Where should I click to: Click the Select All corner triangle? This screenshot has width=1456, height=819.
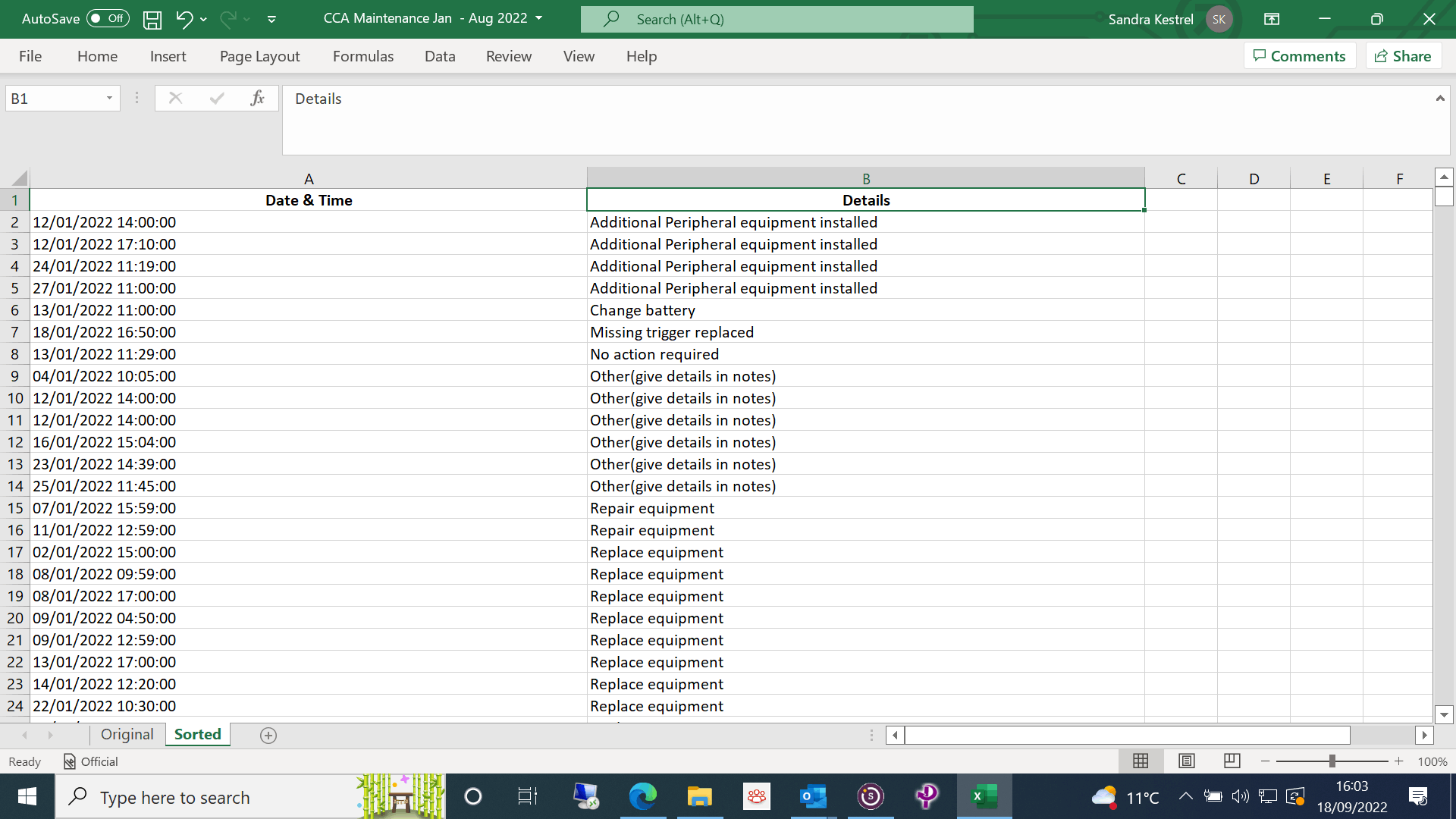pos(20,178)
